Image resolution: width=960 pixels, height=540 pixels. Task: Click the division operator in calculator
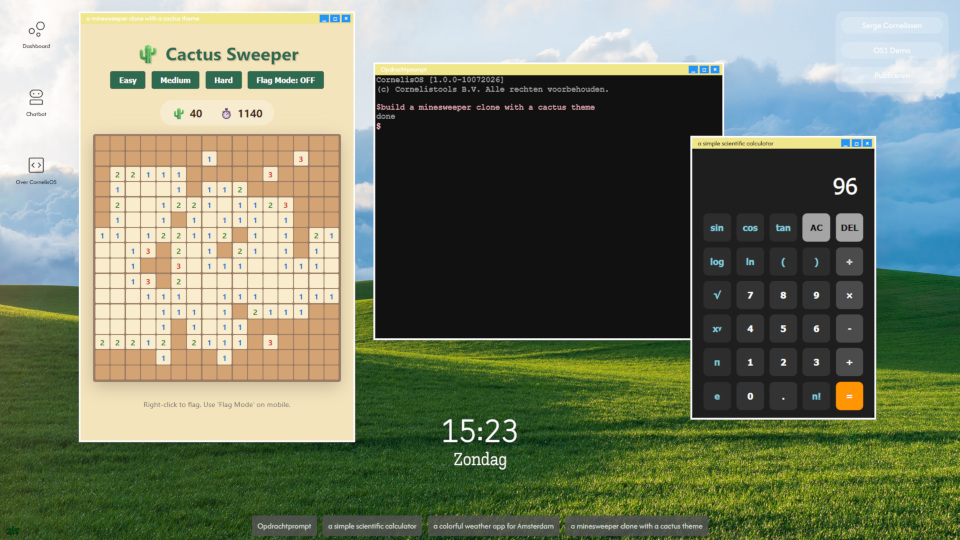849,261
